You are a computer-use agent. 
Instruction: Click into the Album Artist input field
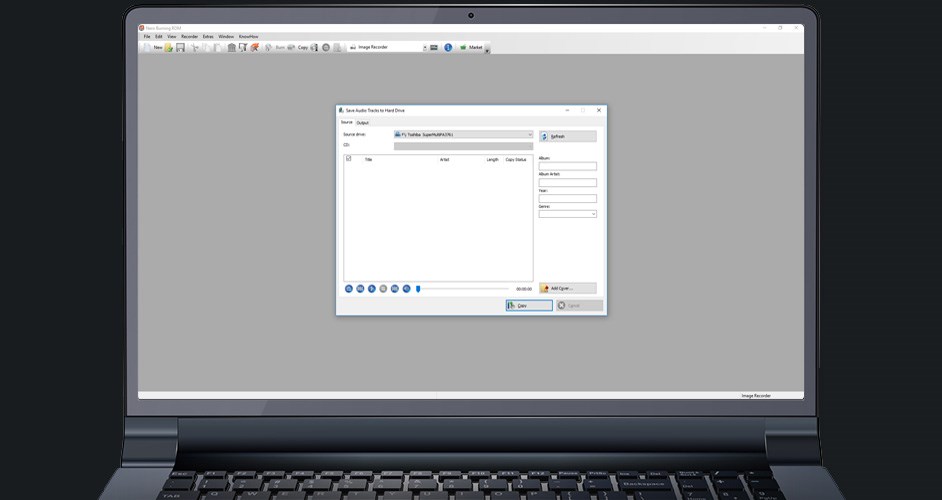tap(568, 182)
